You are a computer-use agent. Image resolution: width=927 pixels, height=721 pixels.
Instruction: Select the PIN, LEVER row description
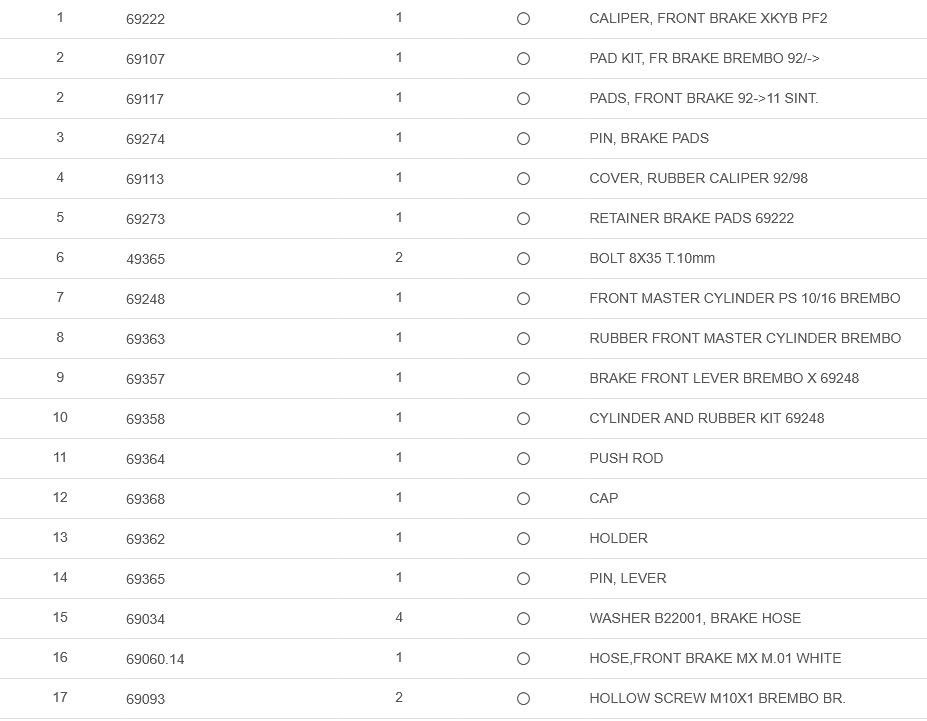click(627, 578)
